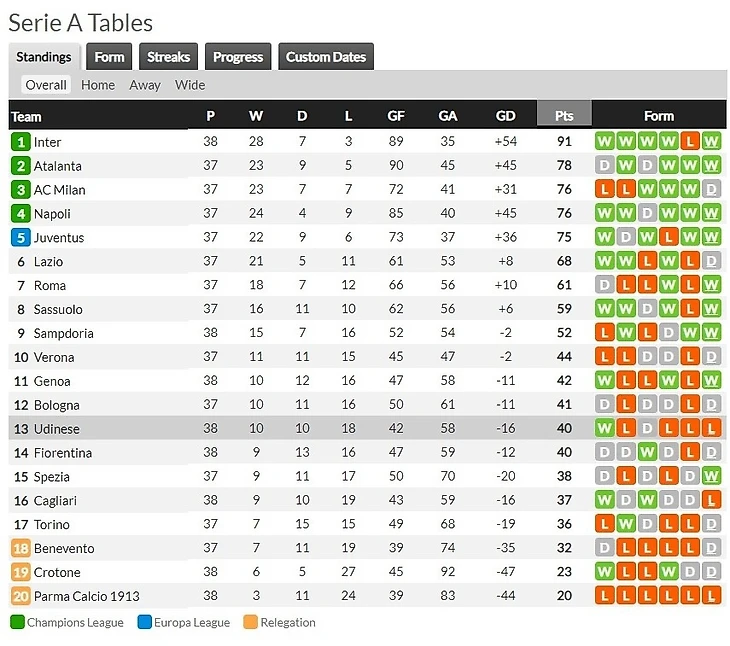
Task: Sort table by GD column header
Action: click(506, 115)
